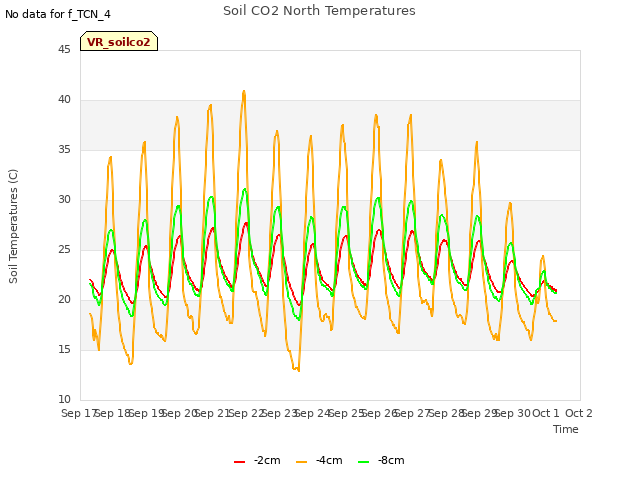This screenshot has height=480, width=640.
Task: Toggle the -8cm legend entry
Action: (x=381, y=460)
